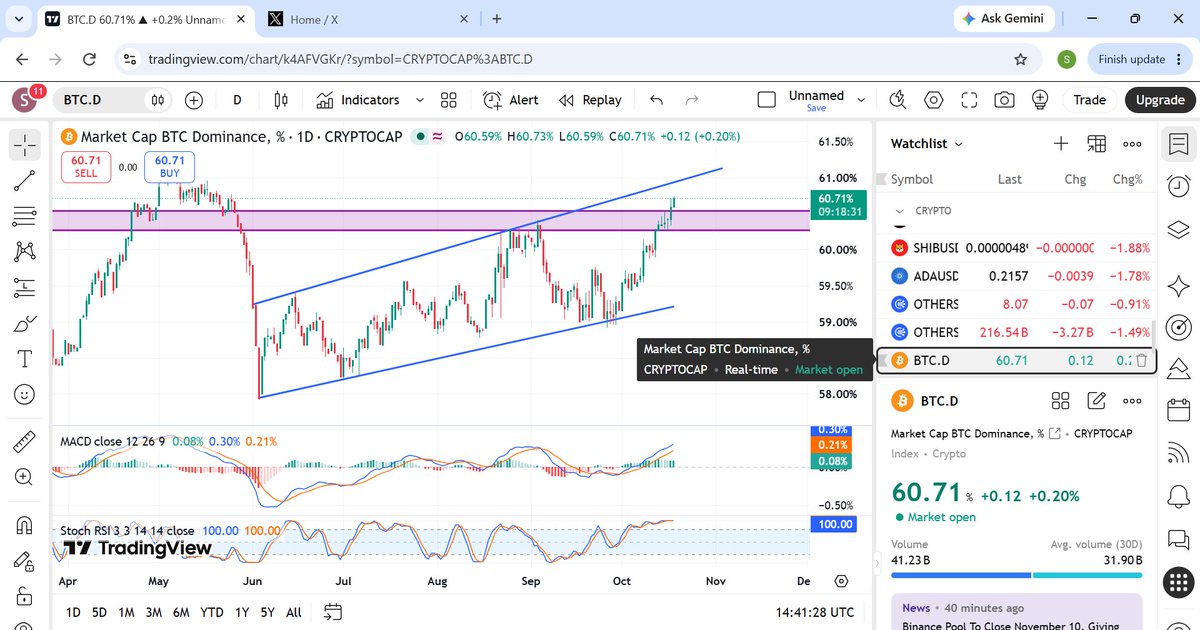Expand the favorite indicators dropdown arrow
1200x630 pixels.
click(420, 100)
